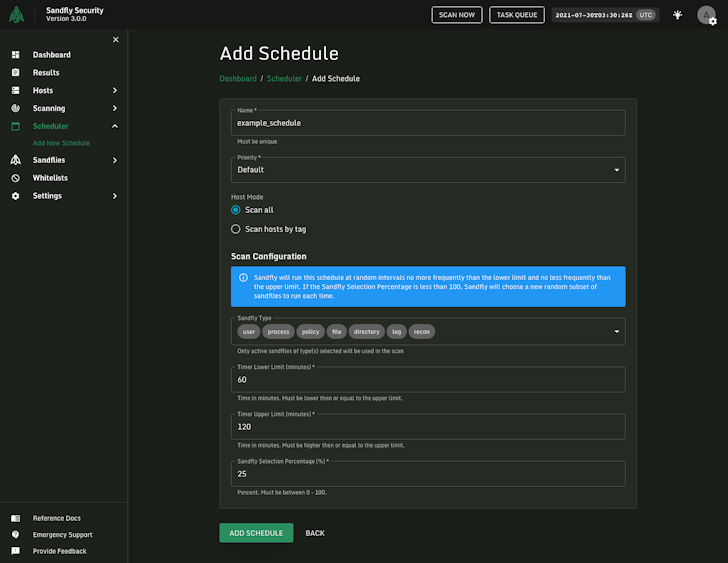Open the Emergency Support link

point(62,535)
